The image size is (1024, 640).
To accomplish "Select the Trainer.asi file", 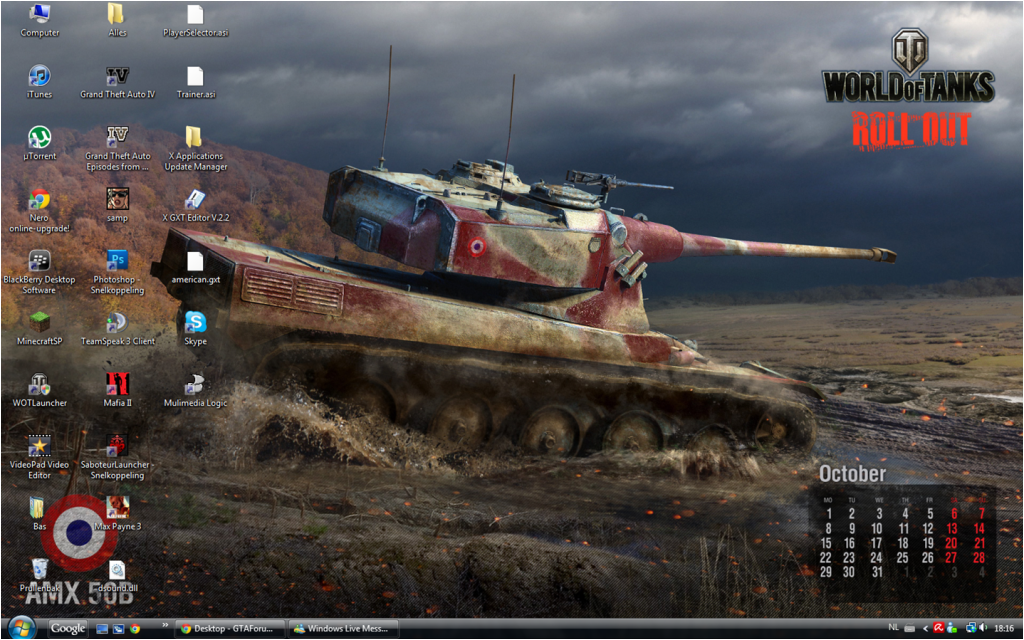I will [195, 82].
